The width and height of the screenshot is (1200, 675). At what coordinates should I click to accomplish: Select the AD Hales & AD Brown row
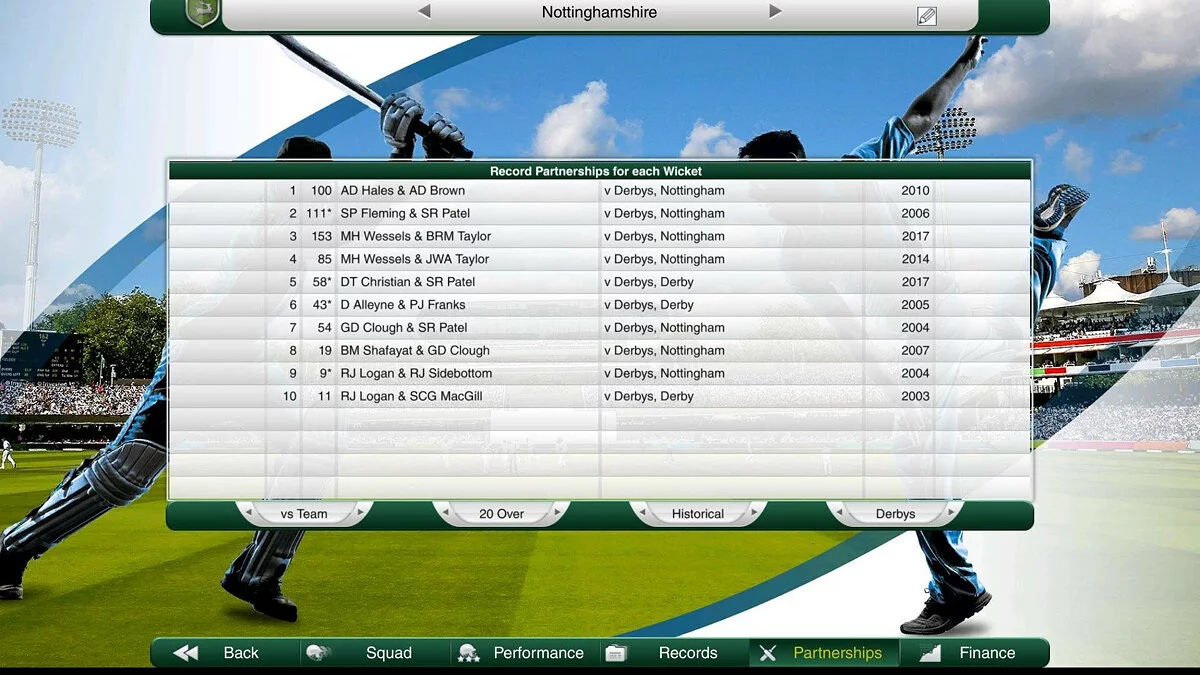tap(599, 190)
